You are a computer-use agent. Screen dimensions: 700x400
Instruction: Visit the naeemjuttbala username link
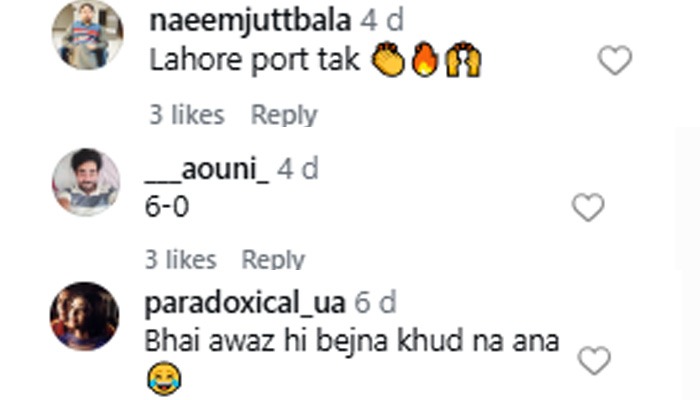[250, 21]
